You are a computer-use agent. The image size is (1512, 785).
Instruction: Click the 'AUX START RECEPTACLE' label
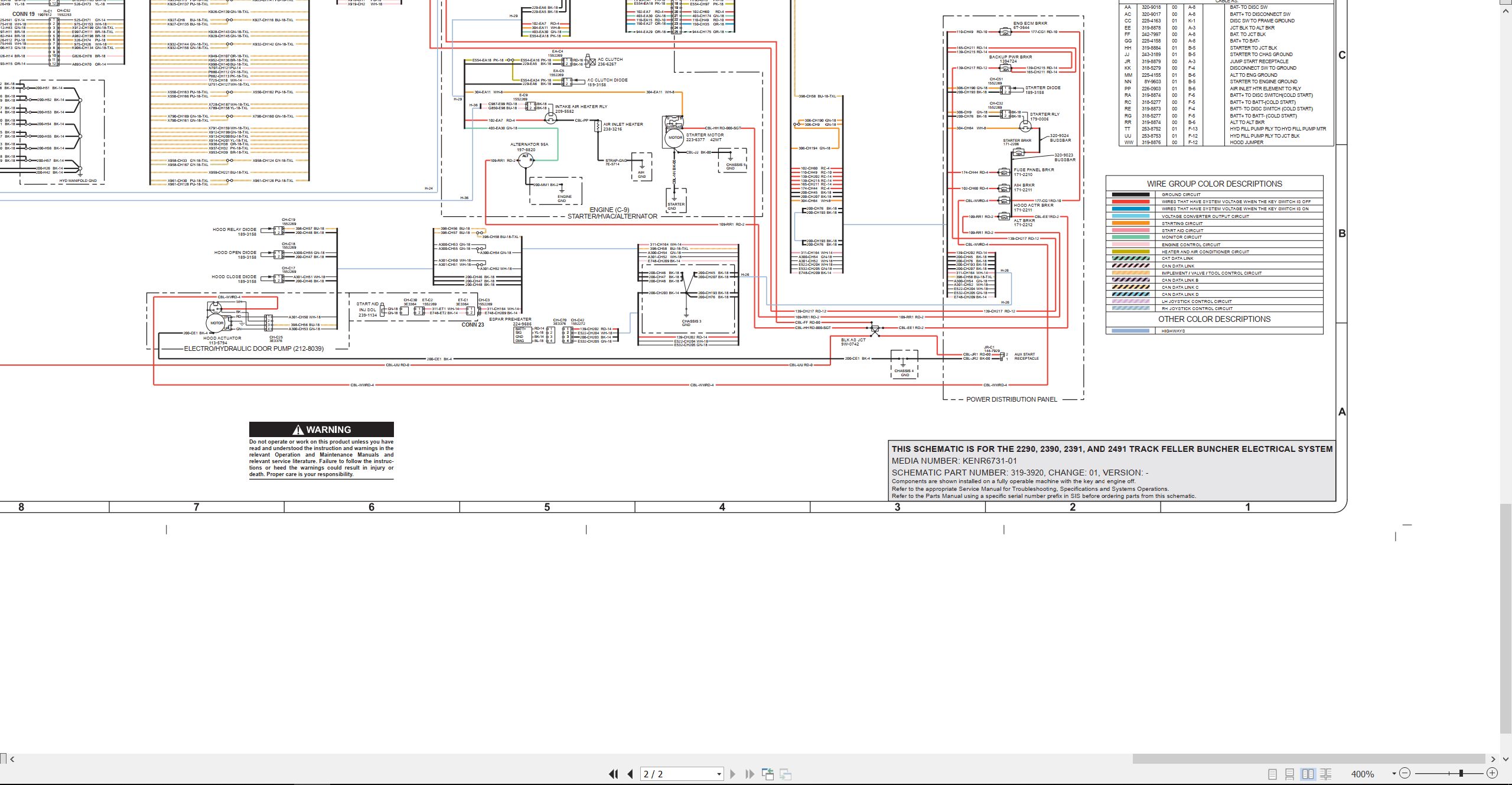1027,356
